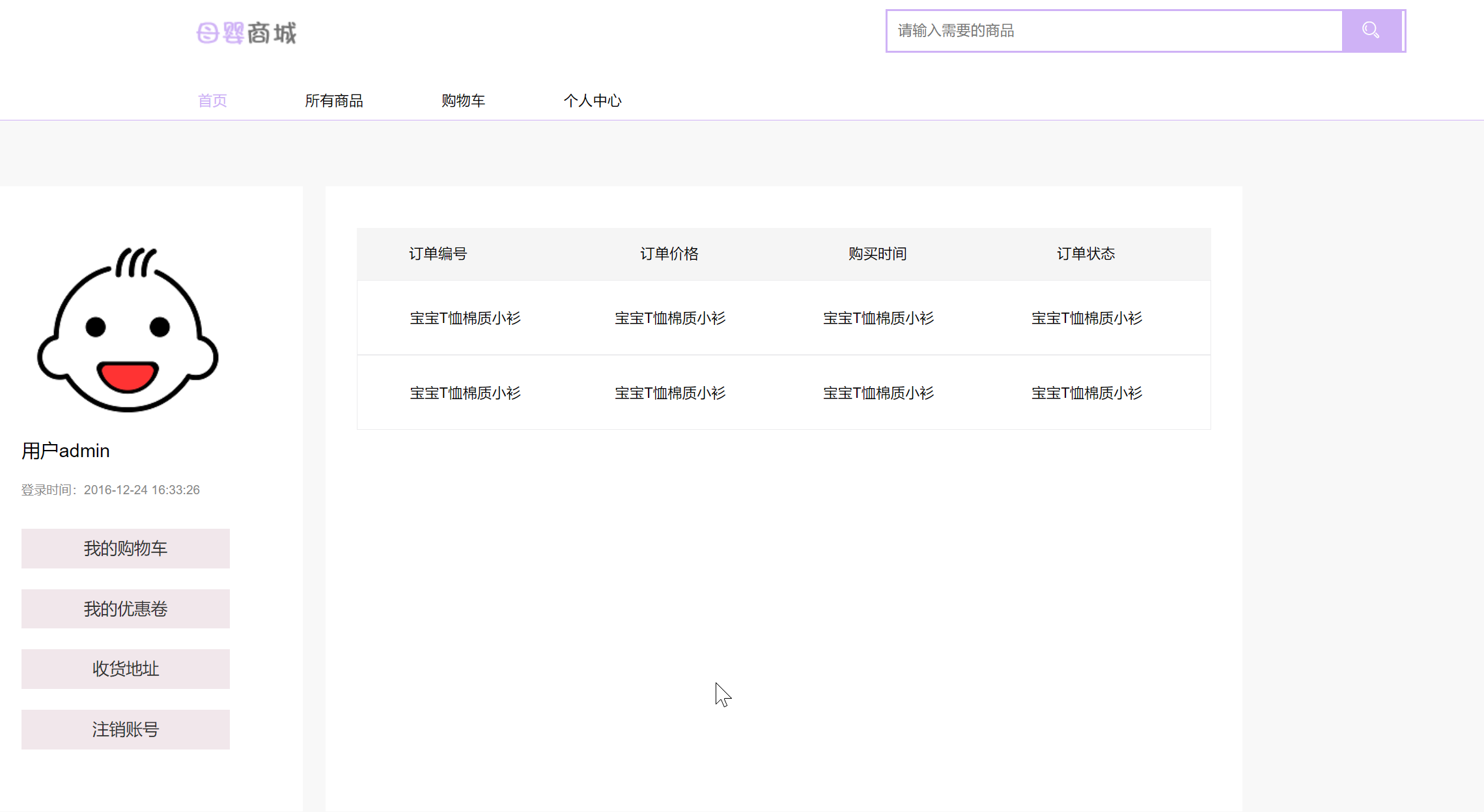Image resolution: width=1484 pixels, height=812 pixels.
Task: Click the 母婴商城 logo
Action: (246, 33)
